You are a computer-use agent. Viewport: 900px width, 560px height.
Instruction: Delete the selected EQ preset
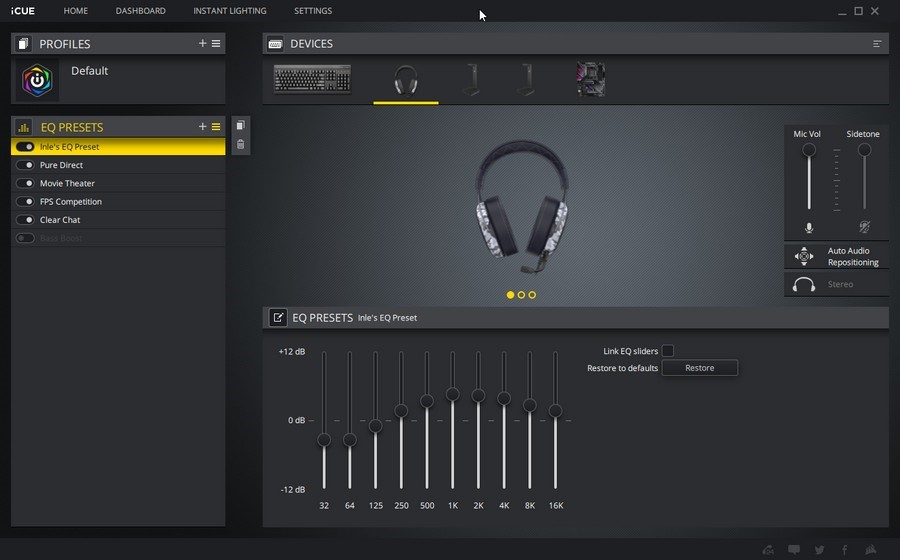tap(240, 144)
